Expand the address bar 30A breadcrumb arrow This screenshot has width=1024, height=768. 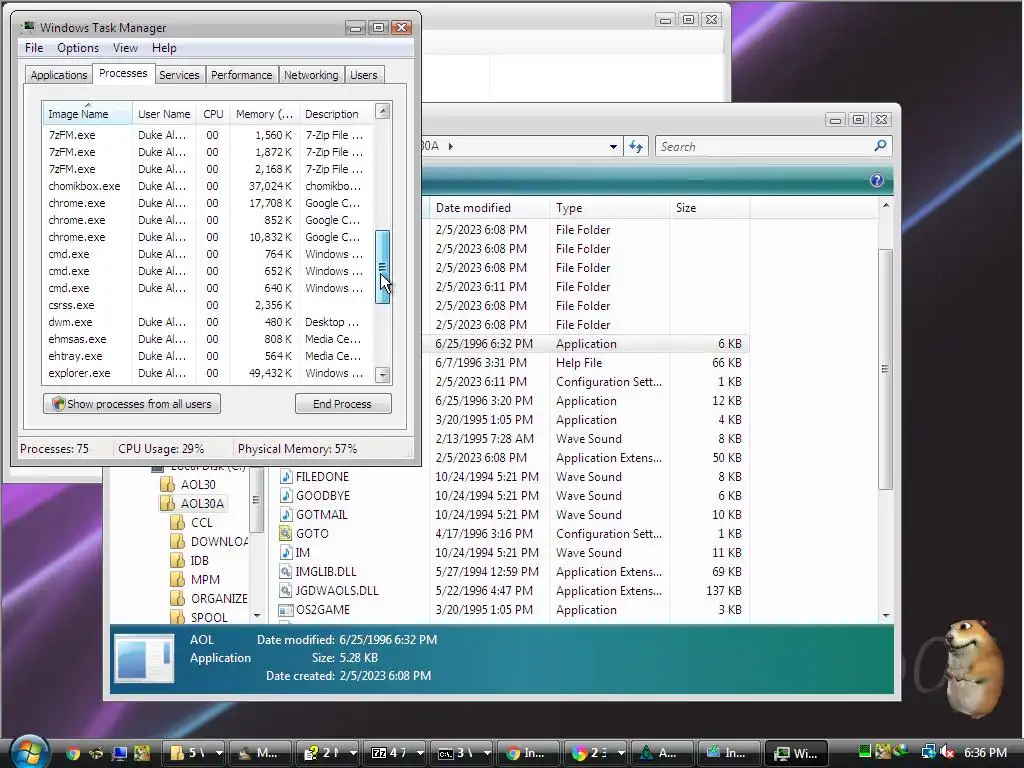pyautogui.click(x=451, y=146)
